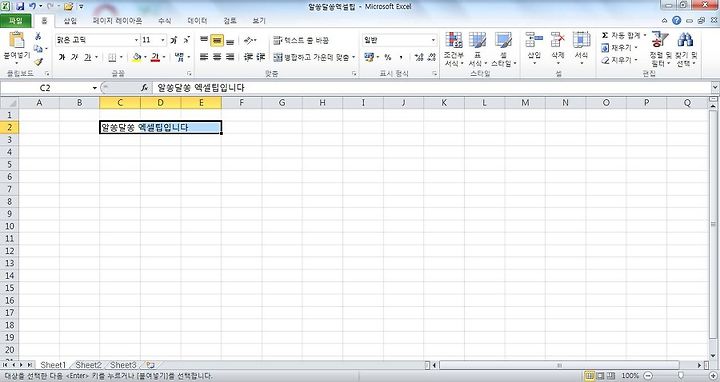Open Format as Table (표 서식)
720x382 pixels.
[477, 49]
